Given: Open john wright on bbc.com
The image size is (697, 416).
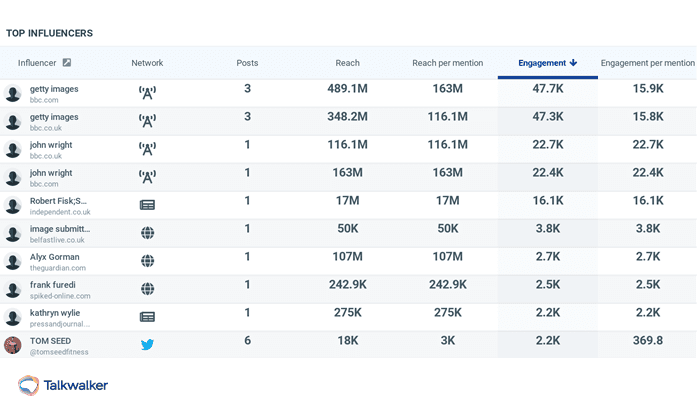Looking at the screenshot, I should (x=51, y=173).
